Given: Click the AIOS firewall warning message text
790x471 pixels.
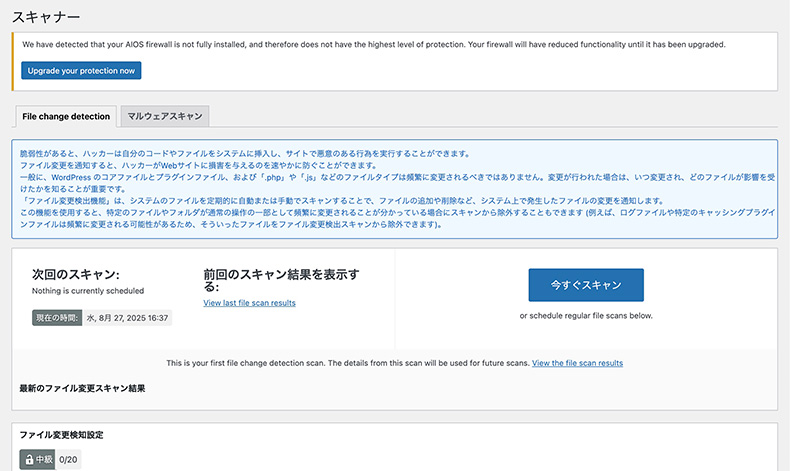Looking at the screenshot, I should pos(374,44).
